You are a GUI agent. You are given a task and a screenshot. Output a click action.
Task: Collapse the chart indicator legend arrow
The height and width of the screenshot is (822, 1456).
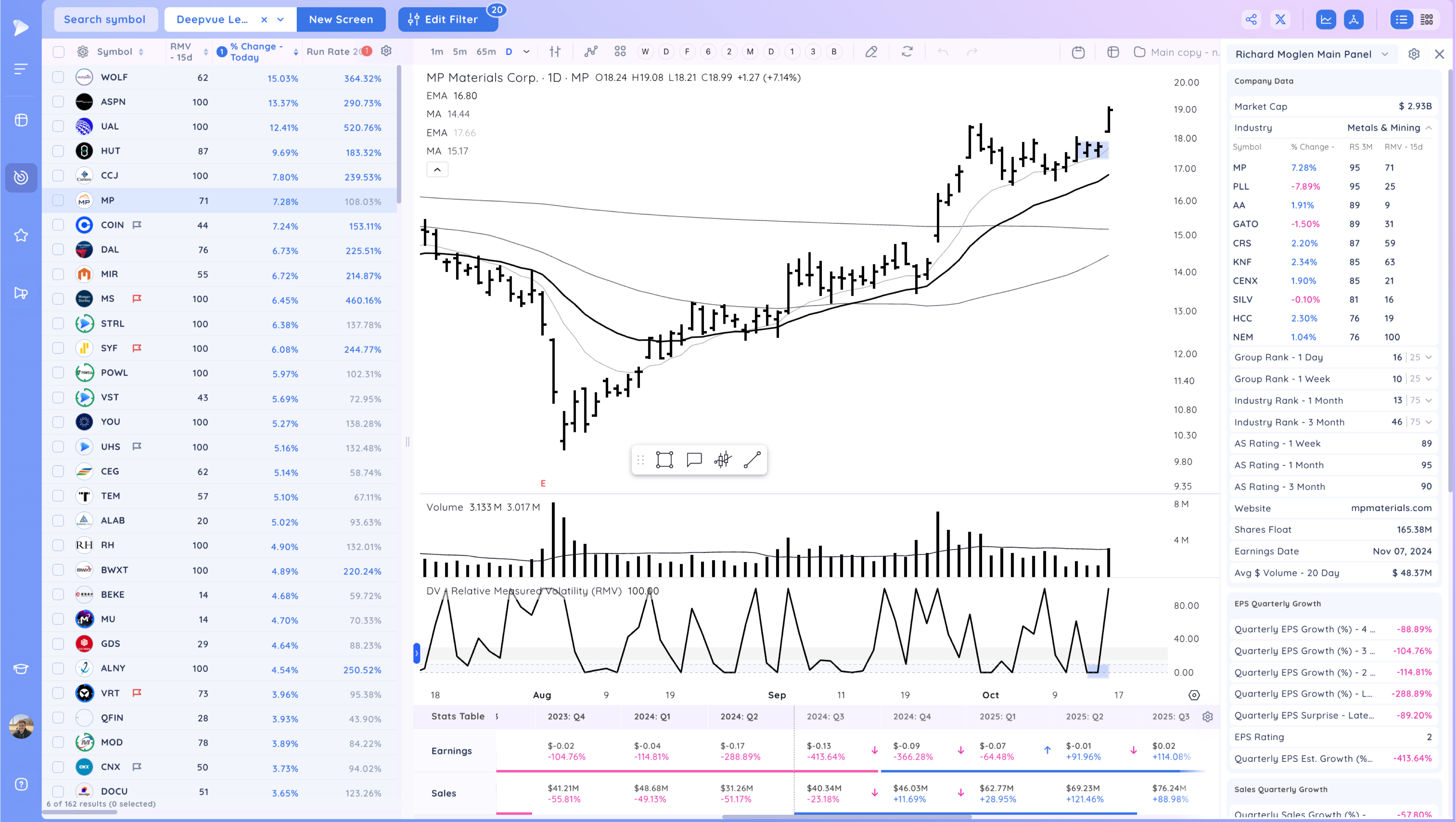437,170
